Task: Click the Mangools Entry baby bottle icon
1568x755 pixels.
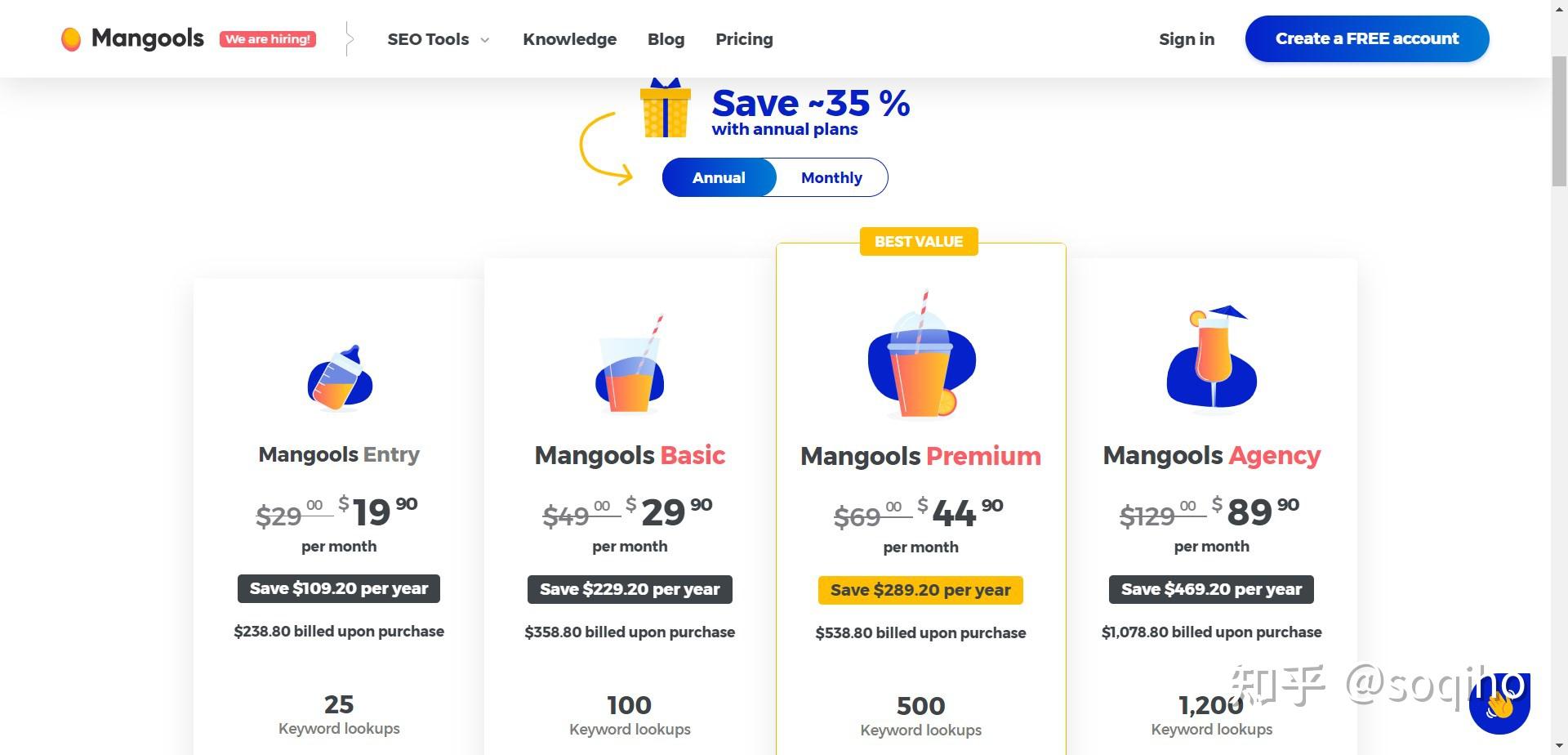Action: point(339,376)
